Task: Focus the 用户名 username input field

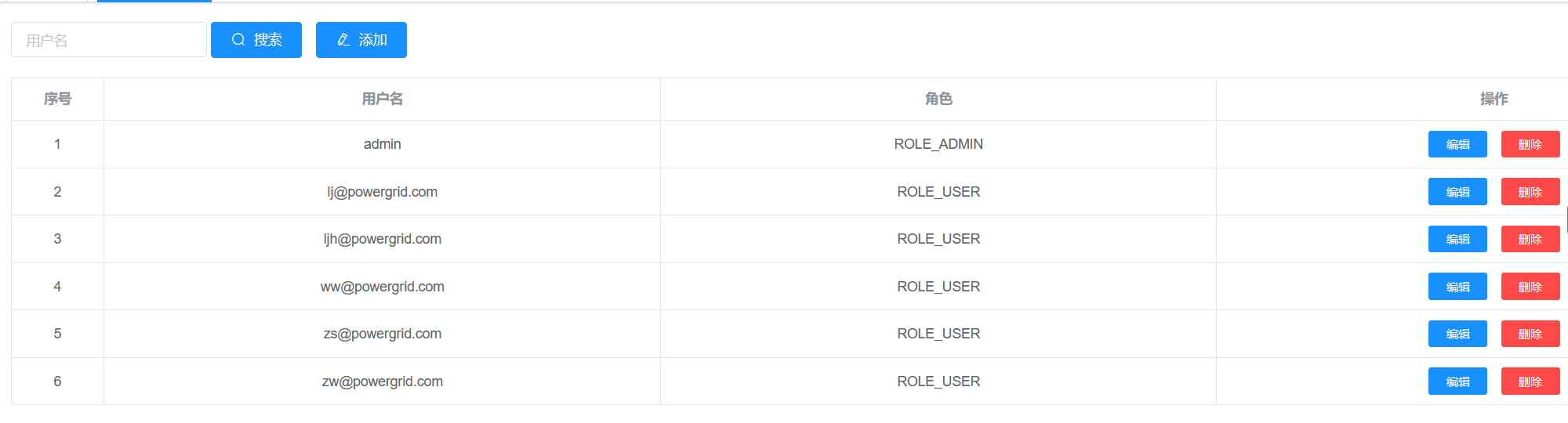Action: 109,40
